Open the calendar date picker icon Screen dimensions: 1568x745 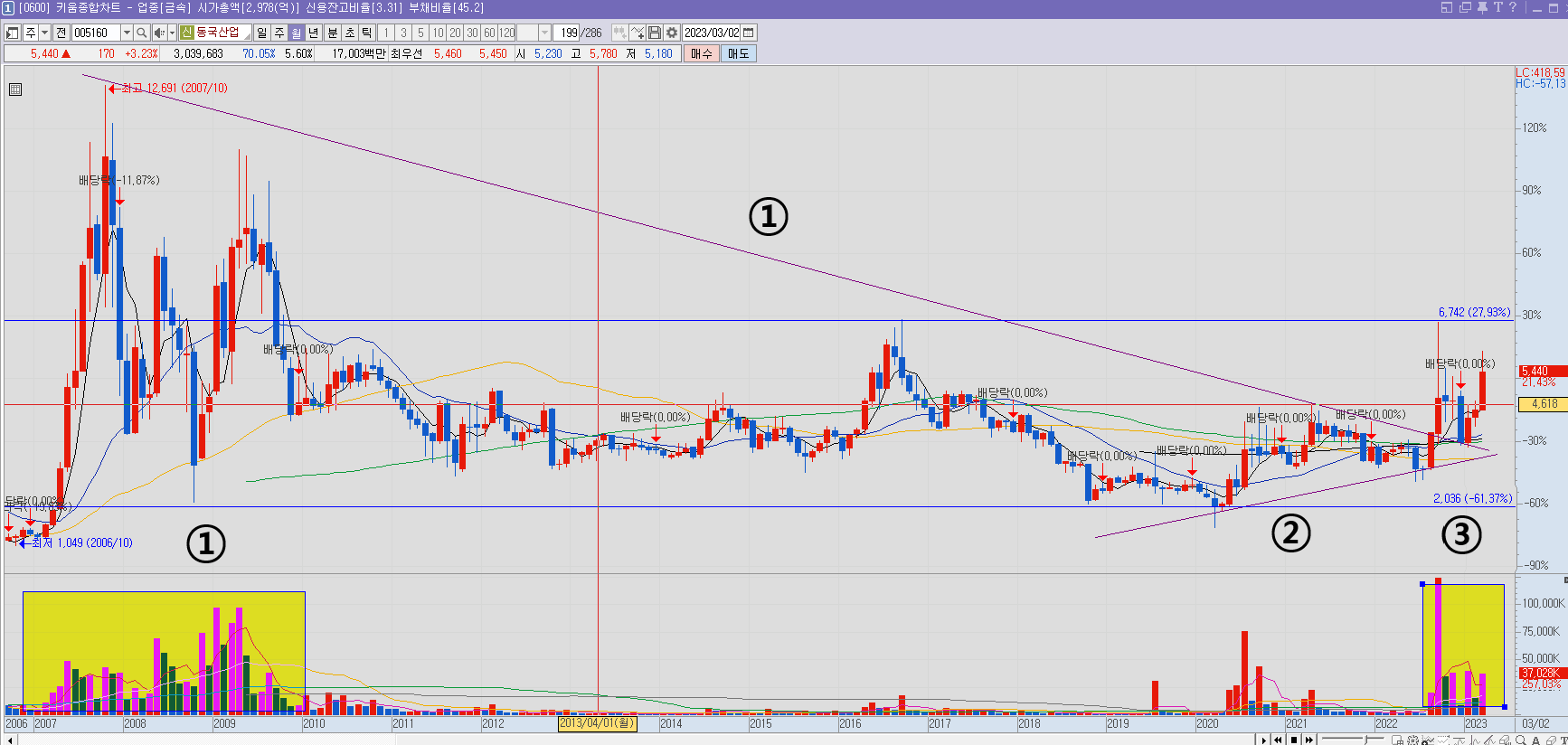(749, 33)
